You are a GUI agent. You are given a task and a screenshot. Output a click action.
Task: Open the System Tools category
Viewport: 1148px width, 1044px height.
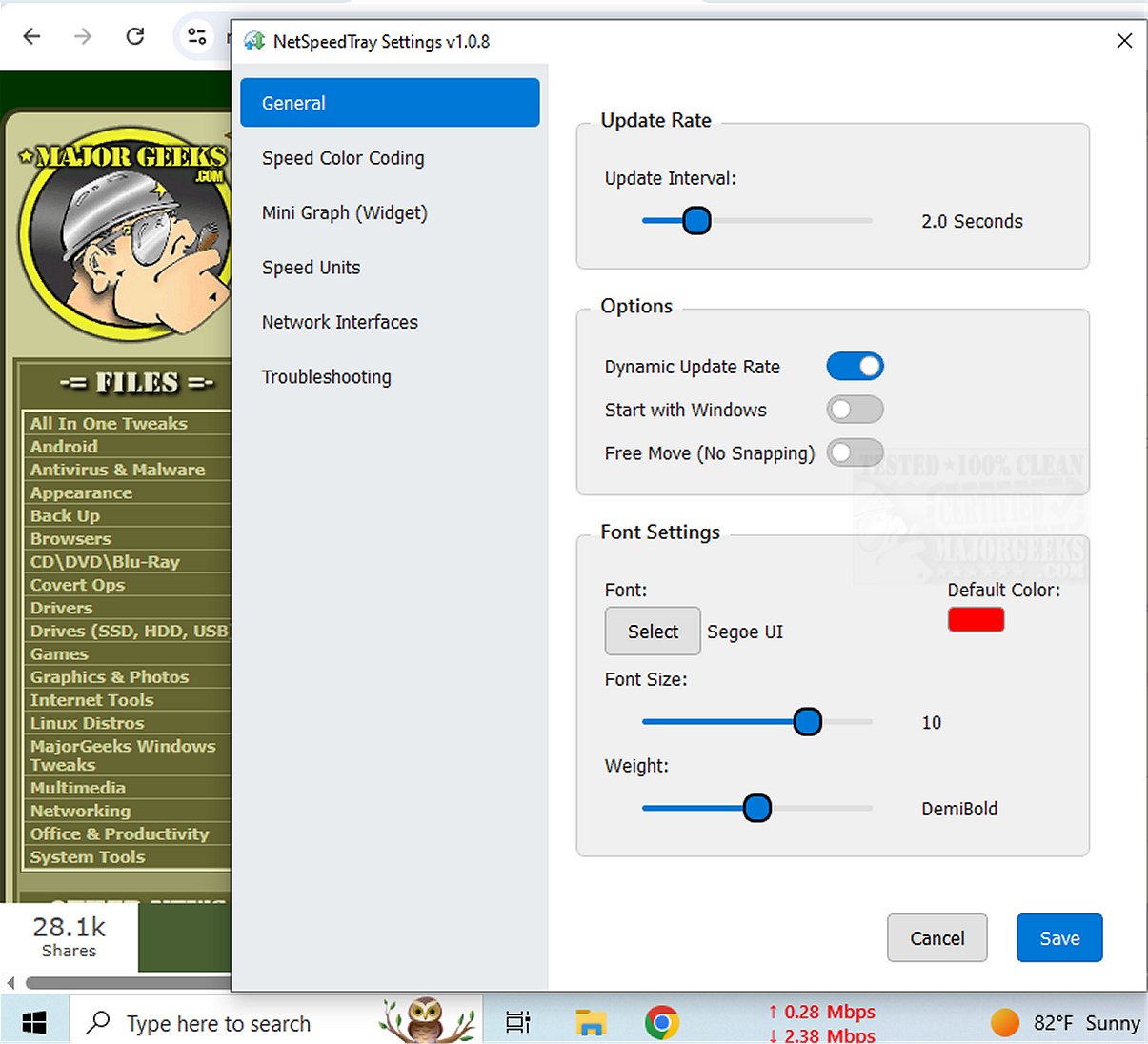tap(88, 857)
